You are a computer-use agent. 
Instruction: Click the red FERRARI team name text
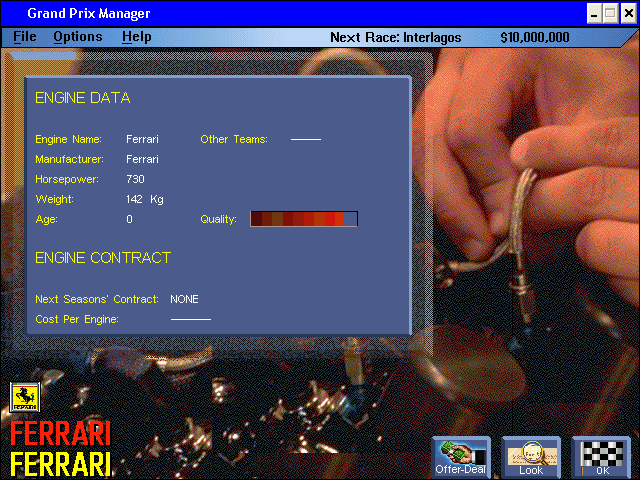pyautogui.click(x=60, y=433)
